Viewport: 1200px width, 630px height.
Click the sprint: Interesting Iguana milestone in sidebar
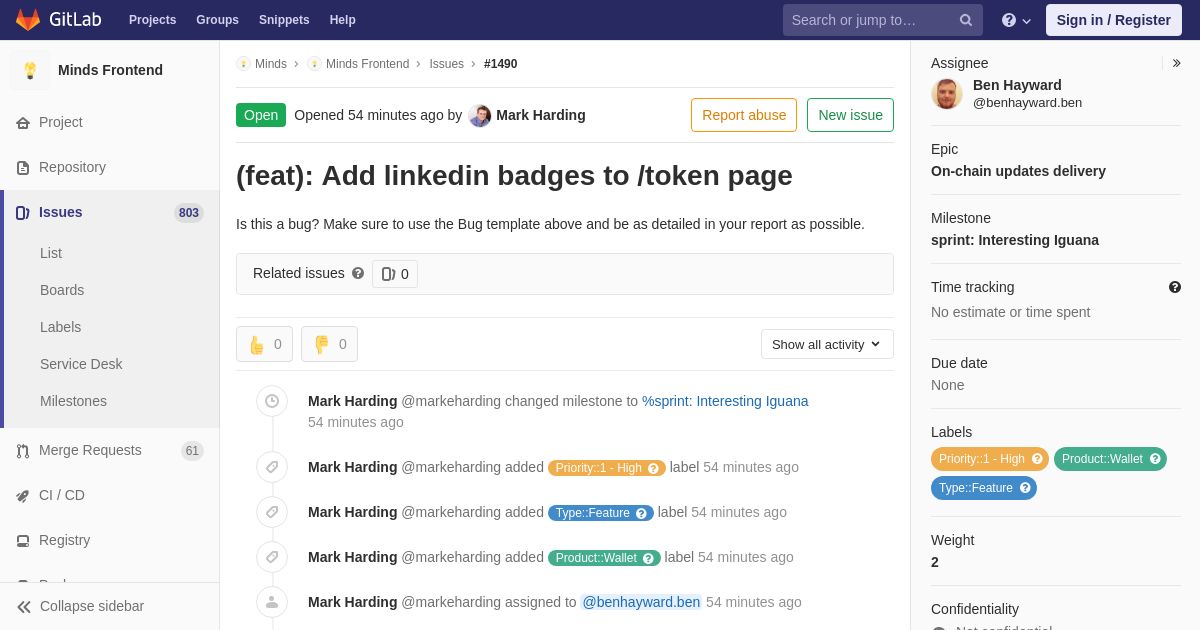pyautogui.click(x=1015, y=240)
